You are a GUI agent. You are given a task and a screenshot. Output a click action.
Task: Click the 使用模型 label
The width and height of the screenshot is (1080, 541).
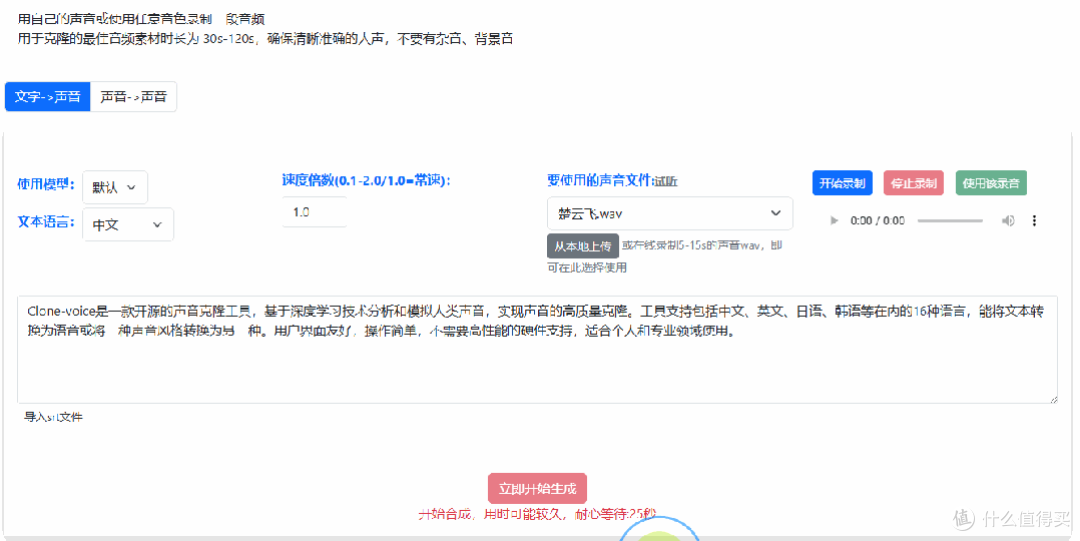point(46,185)
